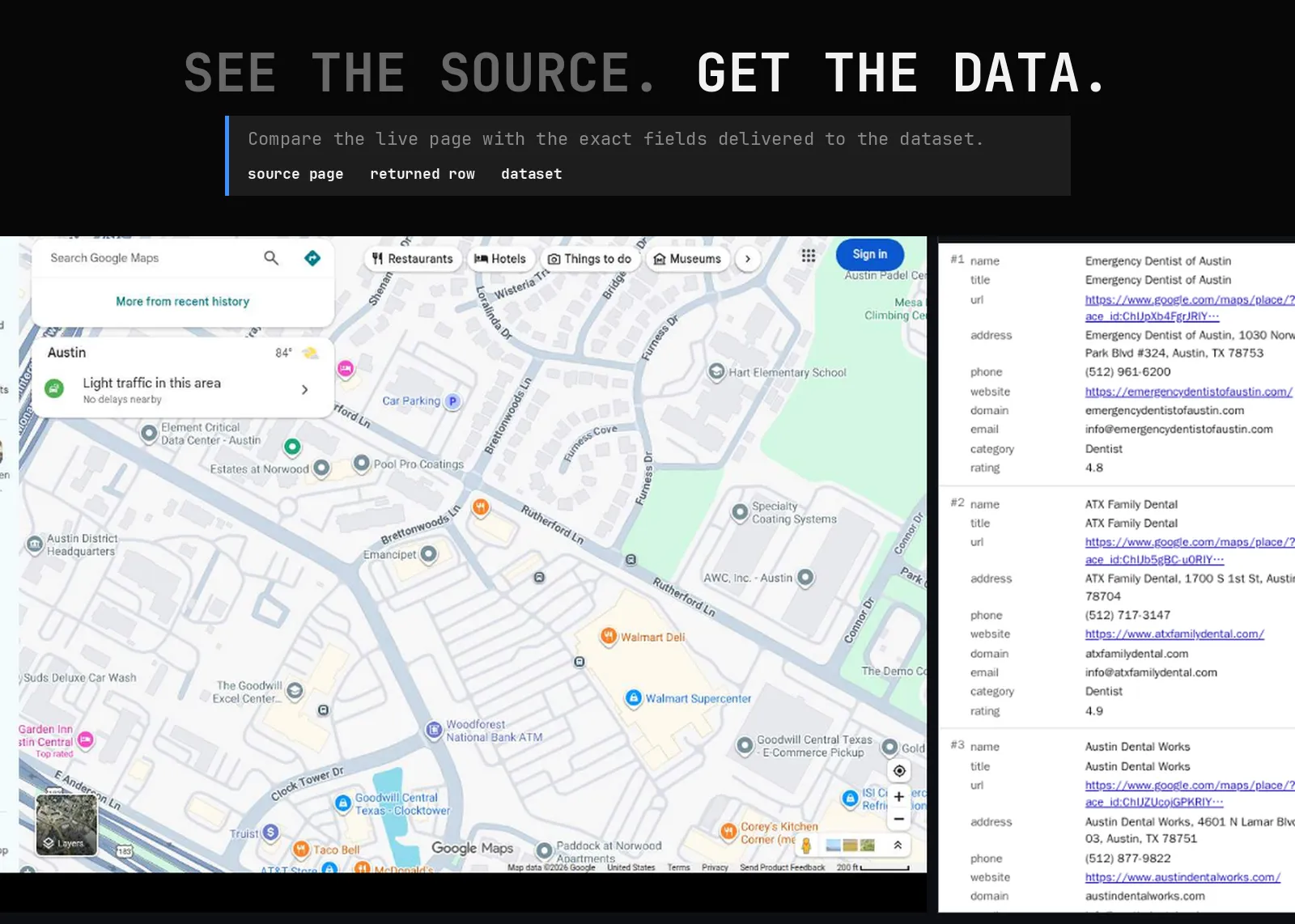Click the Truist bank pin

[x=270, y=833]
